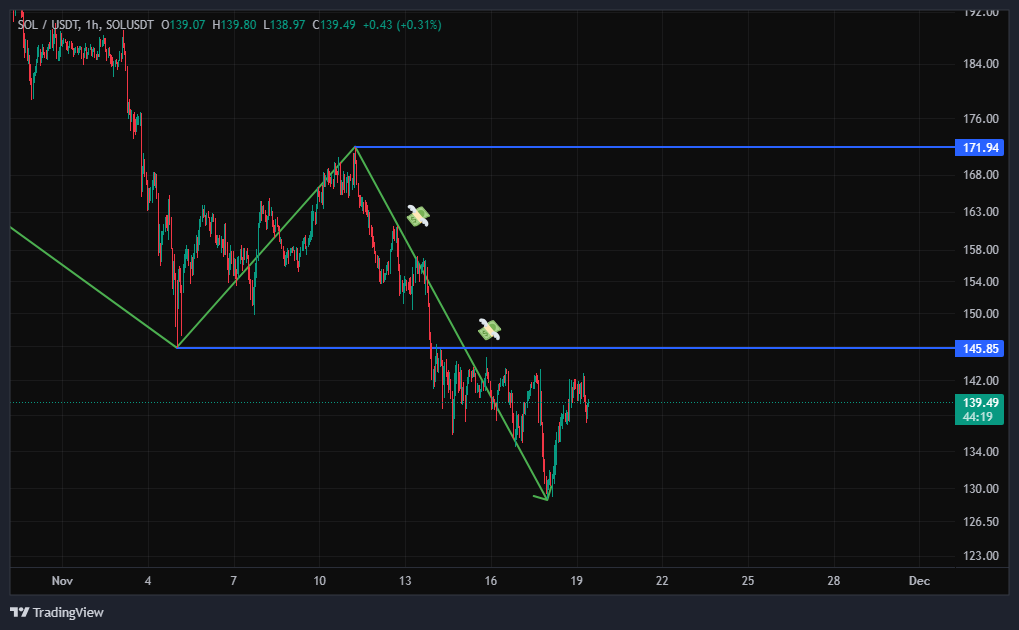Click the Nov label on time axis
The image size is (1019, 630).
(x=62, y=581)
